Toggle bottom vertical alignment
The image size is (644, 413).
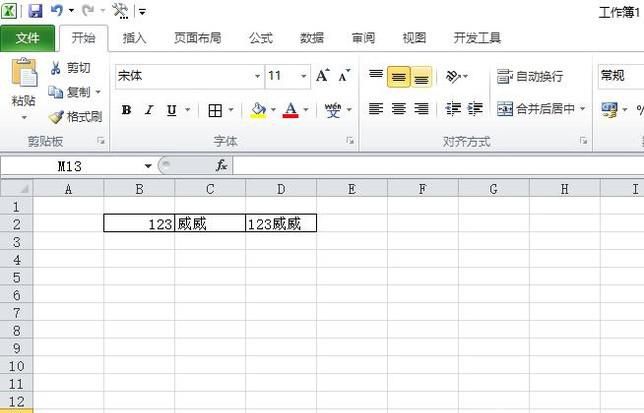coord(421,77)
